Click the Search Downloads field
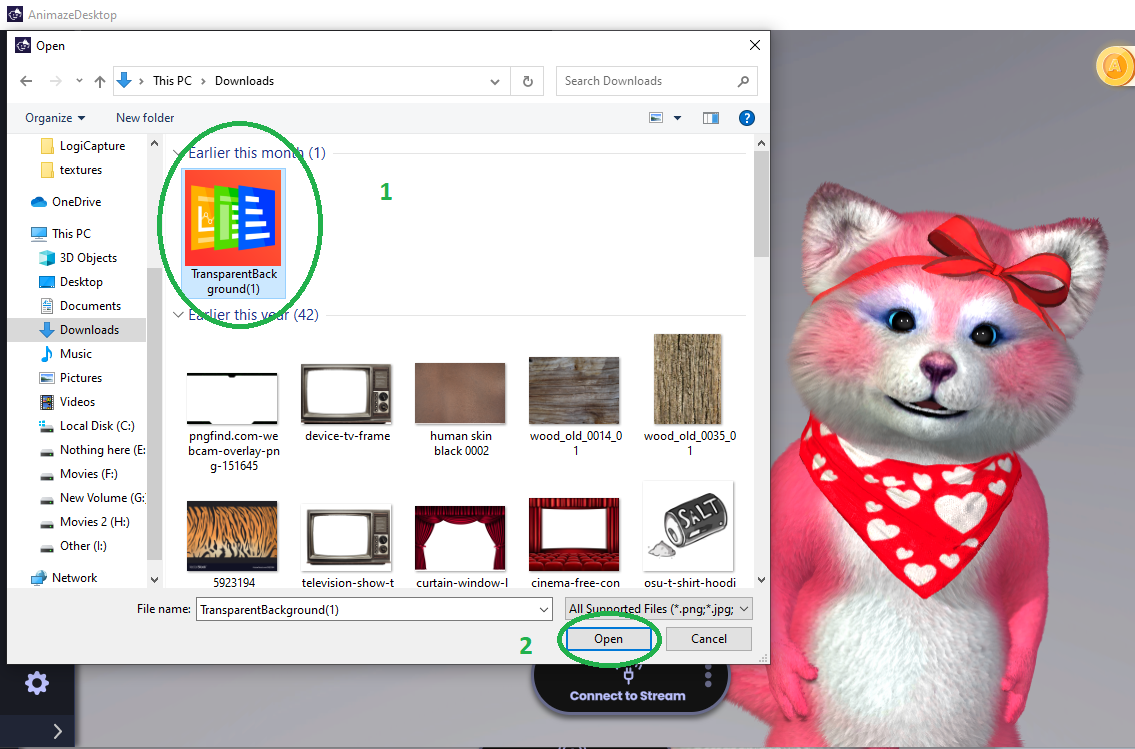1135x749 pixels. (645, 81)
